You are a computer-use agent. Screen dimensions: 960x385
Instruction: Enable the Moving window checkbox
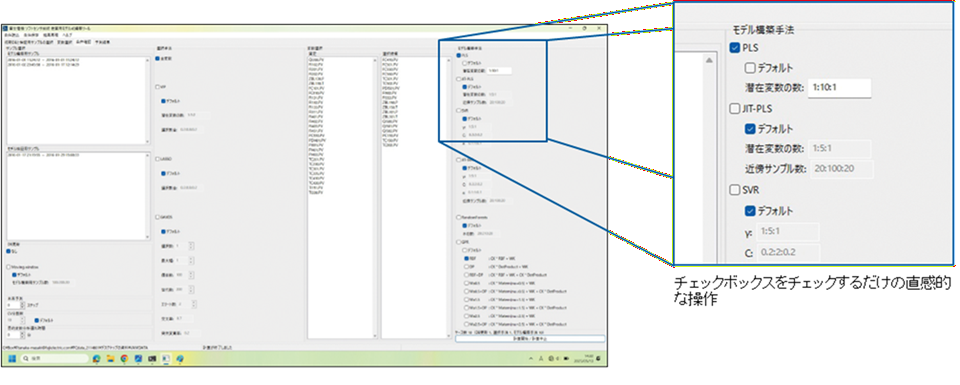[x=9, y=267]
